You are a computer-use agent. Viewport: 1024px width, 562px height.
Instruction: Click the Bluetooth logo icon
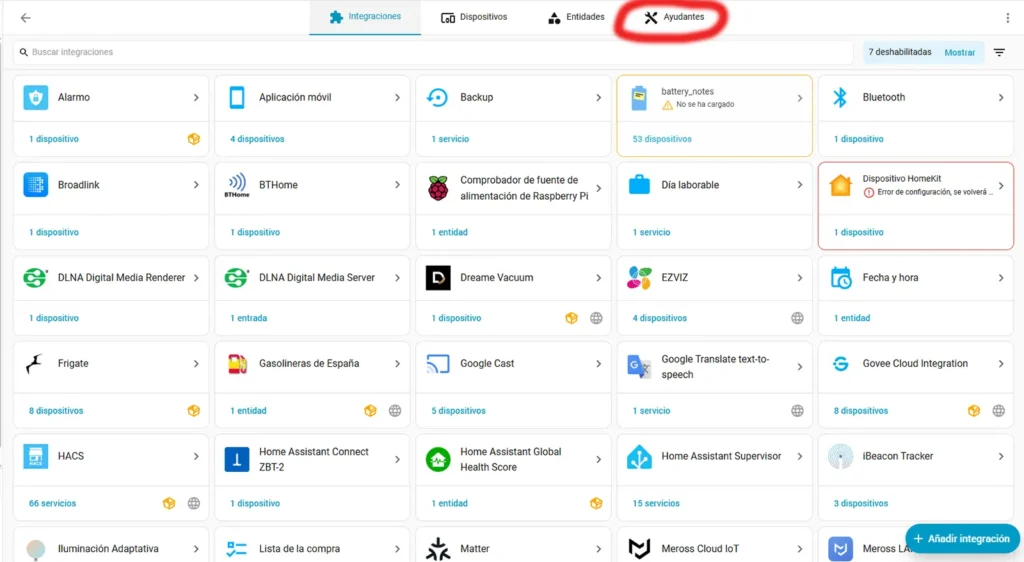(840, 97)
